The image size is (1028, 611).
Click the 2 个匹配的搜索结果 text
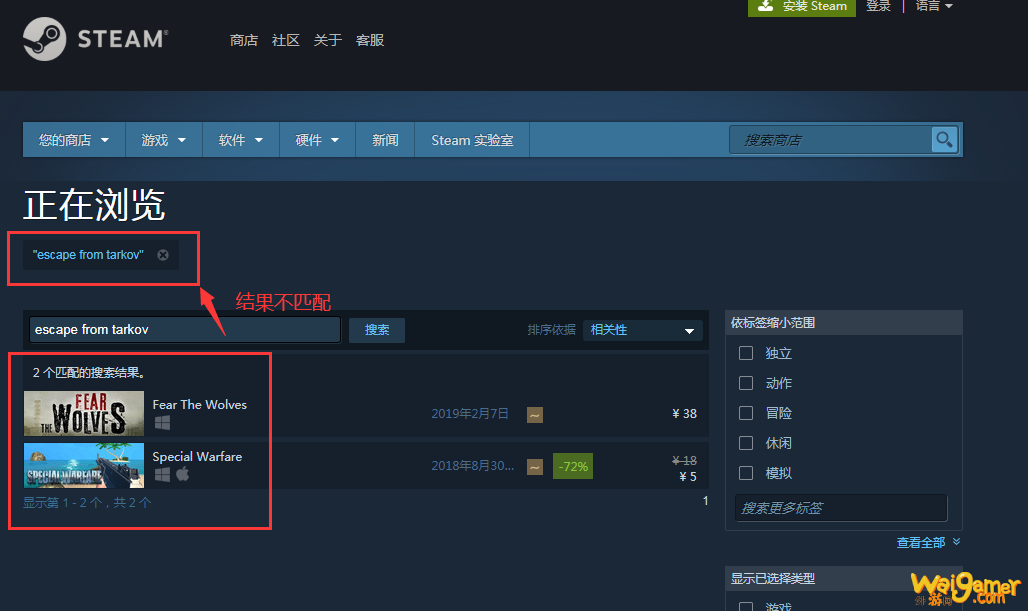tap(89, 372)
